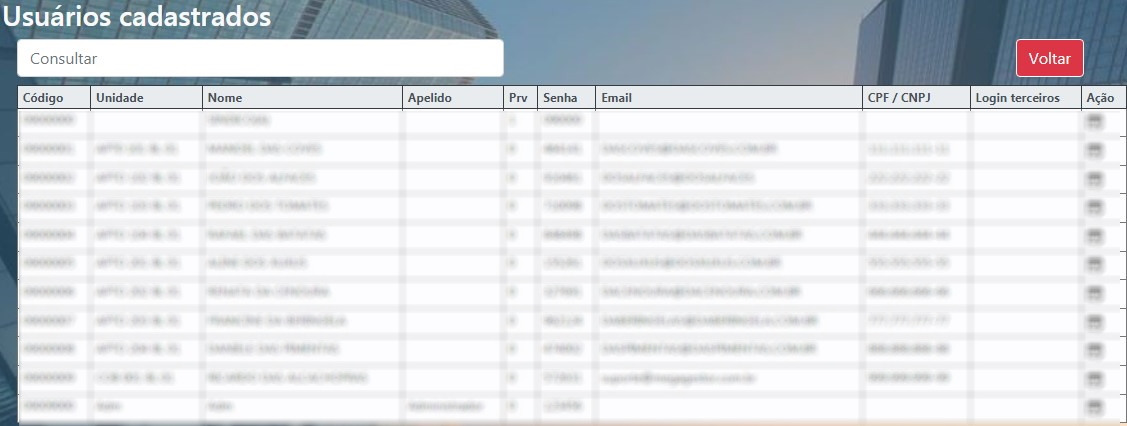Click the Voltar button

coord(1049,58)
